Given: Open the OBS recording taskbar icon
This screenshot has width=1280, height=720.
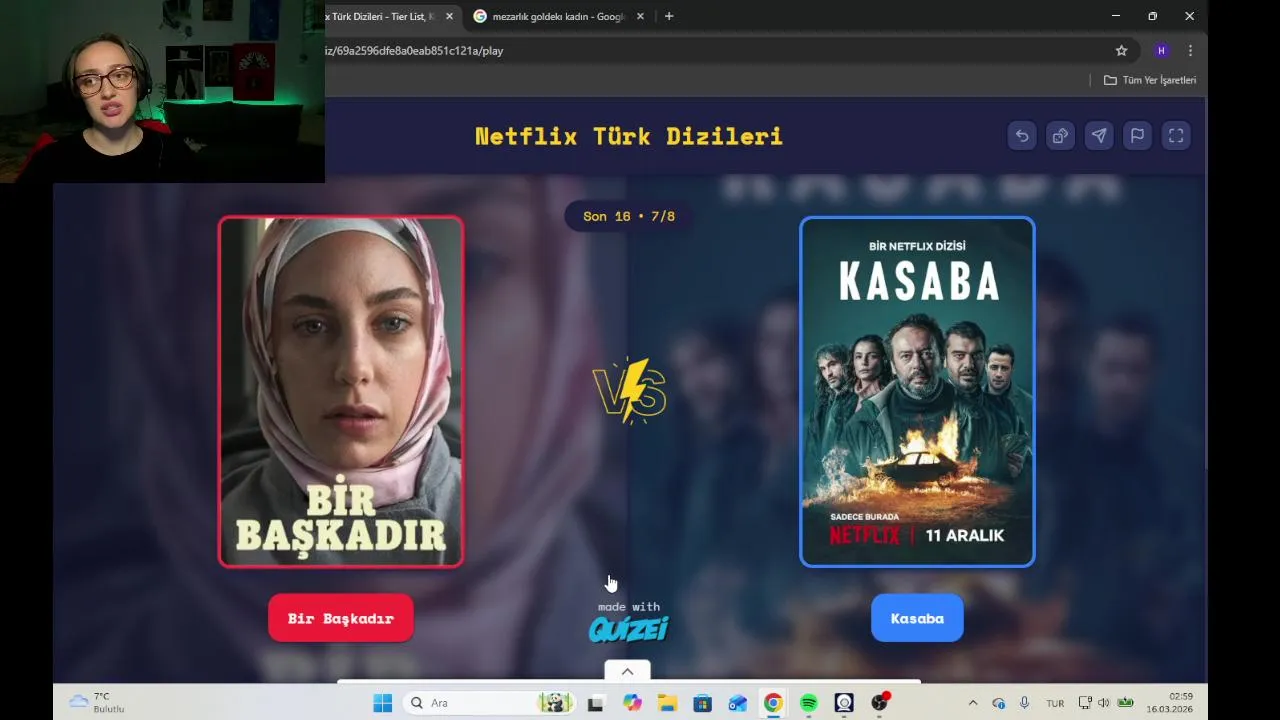Looking at the screenshot, I should (879, 703).
